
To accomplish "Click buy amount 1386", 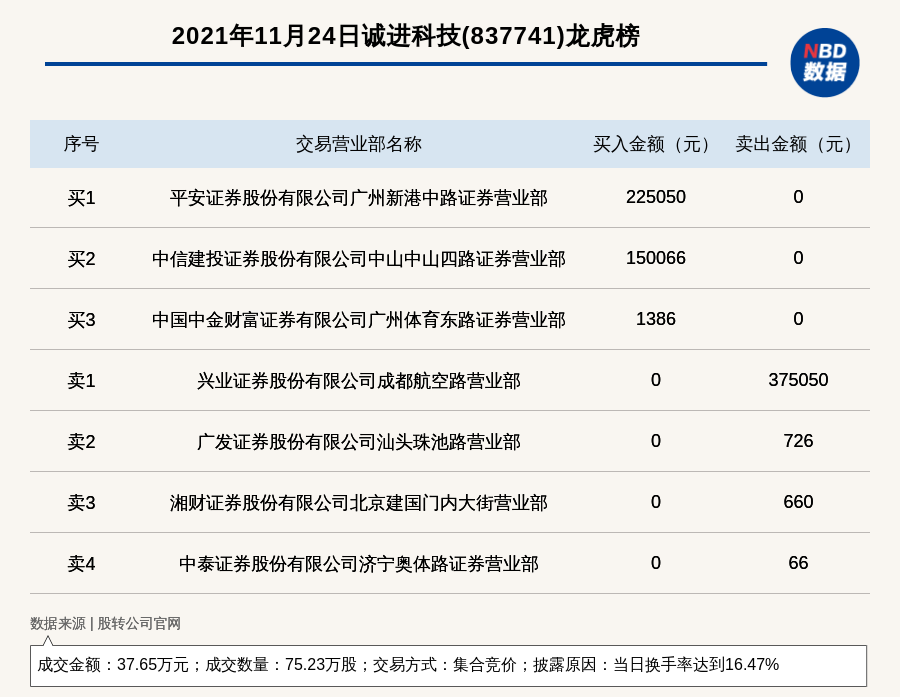I will click(x=655, y=319).
